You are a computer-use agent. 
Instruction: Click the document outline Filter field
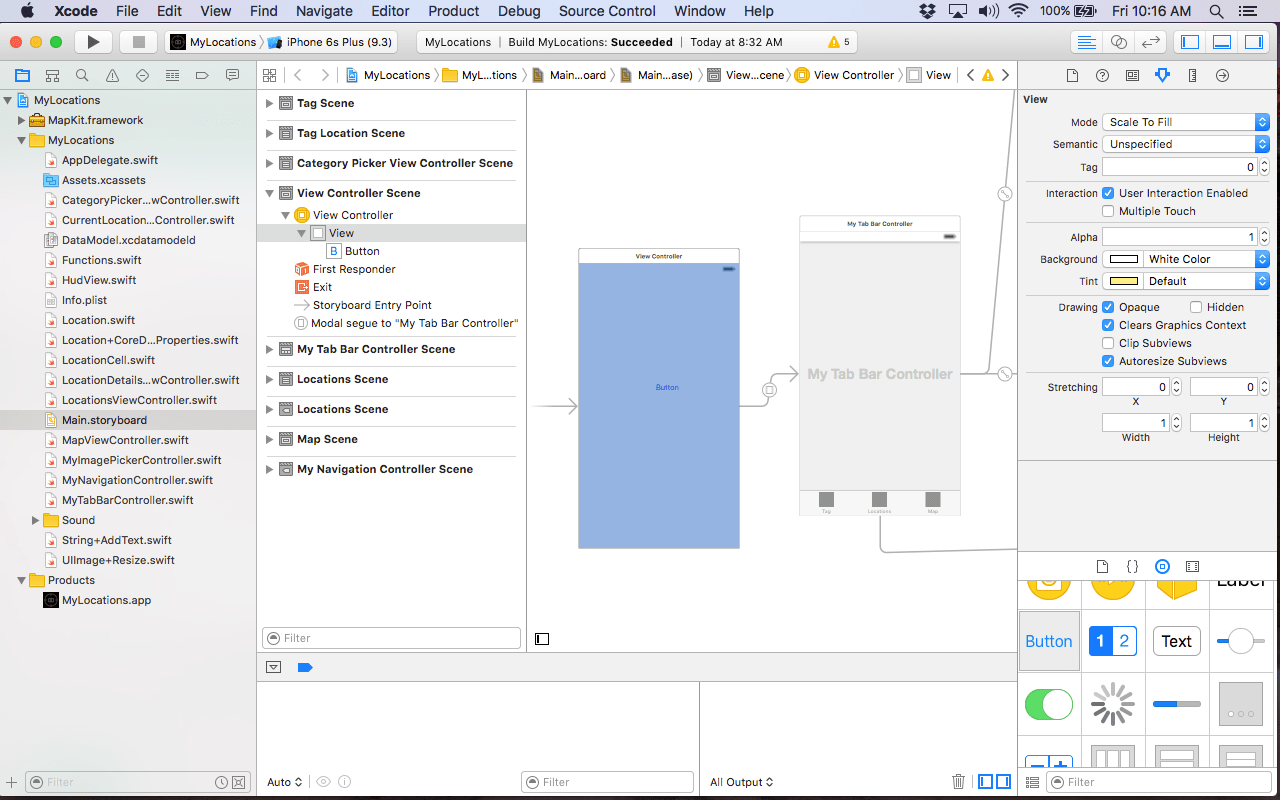tap(391, 638)
